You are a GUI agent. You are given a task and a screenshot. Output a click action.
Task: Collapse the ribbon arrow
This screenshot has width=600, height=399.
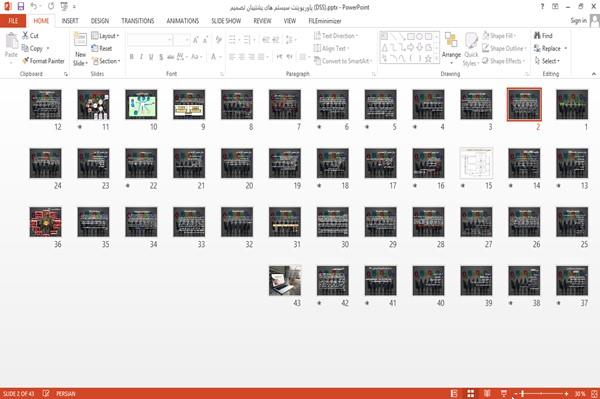(594, 74)
